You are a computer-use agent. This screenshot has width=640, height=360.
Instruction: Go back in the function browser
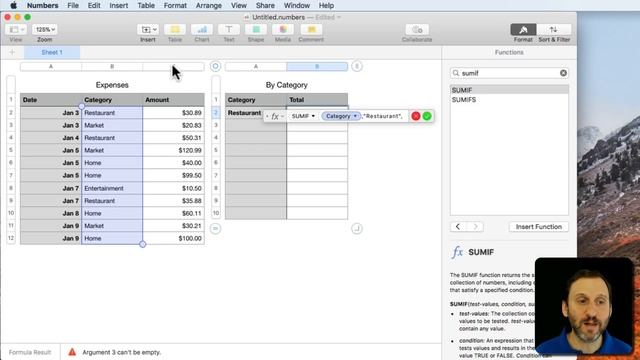458,227
